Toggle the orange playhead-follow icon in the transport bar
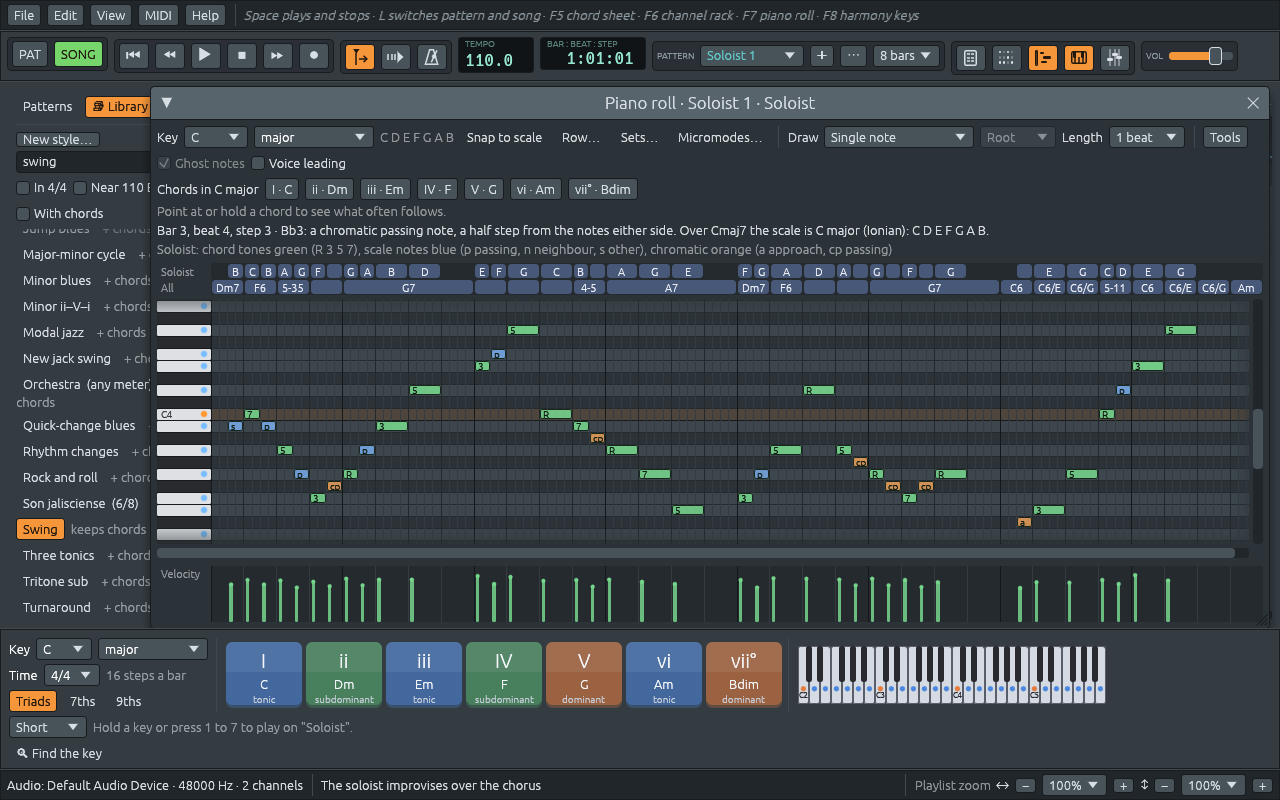 click(x=360, y=57)
